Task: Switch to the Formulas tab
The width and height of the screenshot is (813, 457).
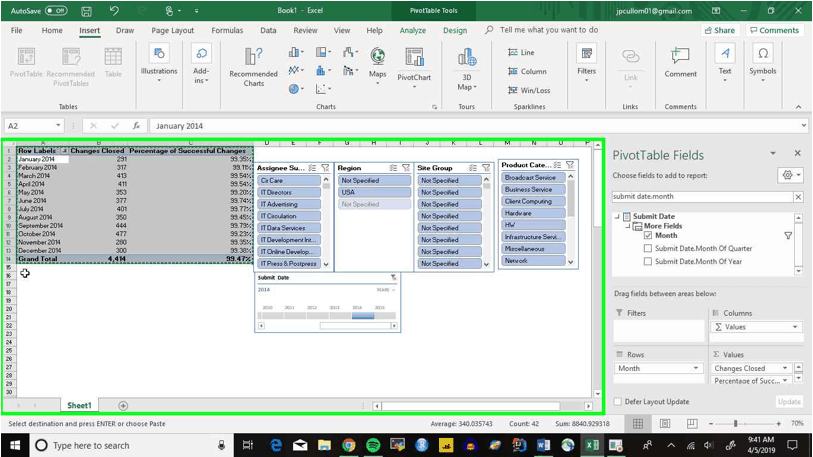Action: (x=227, y=30)
